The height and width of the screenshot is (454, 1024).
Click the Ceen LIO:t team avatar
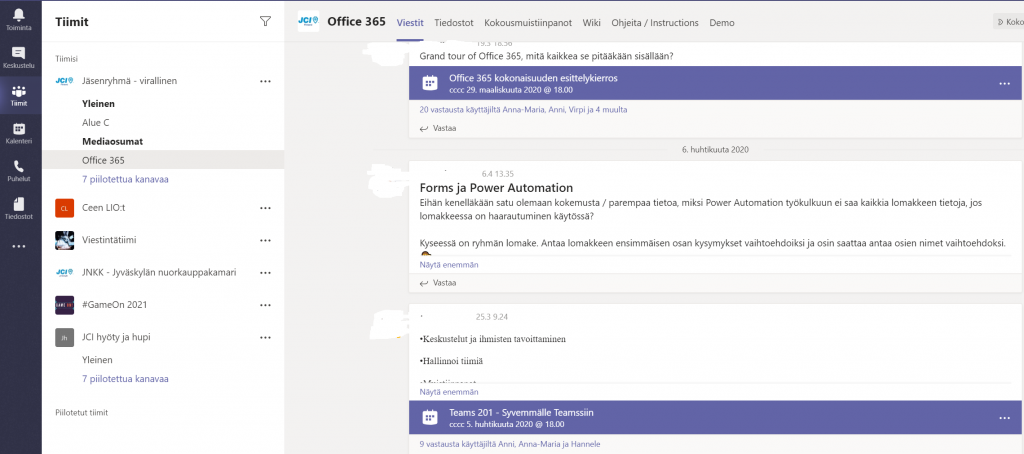click(64, 208)
